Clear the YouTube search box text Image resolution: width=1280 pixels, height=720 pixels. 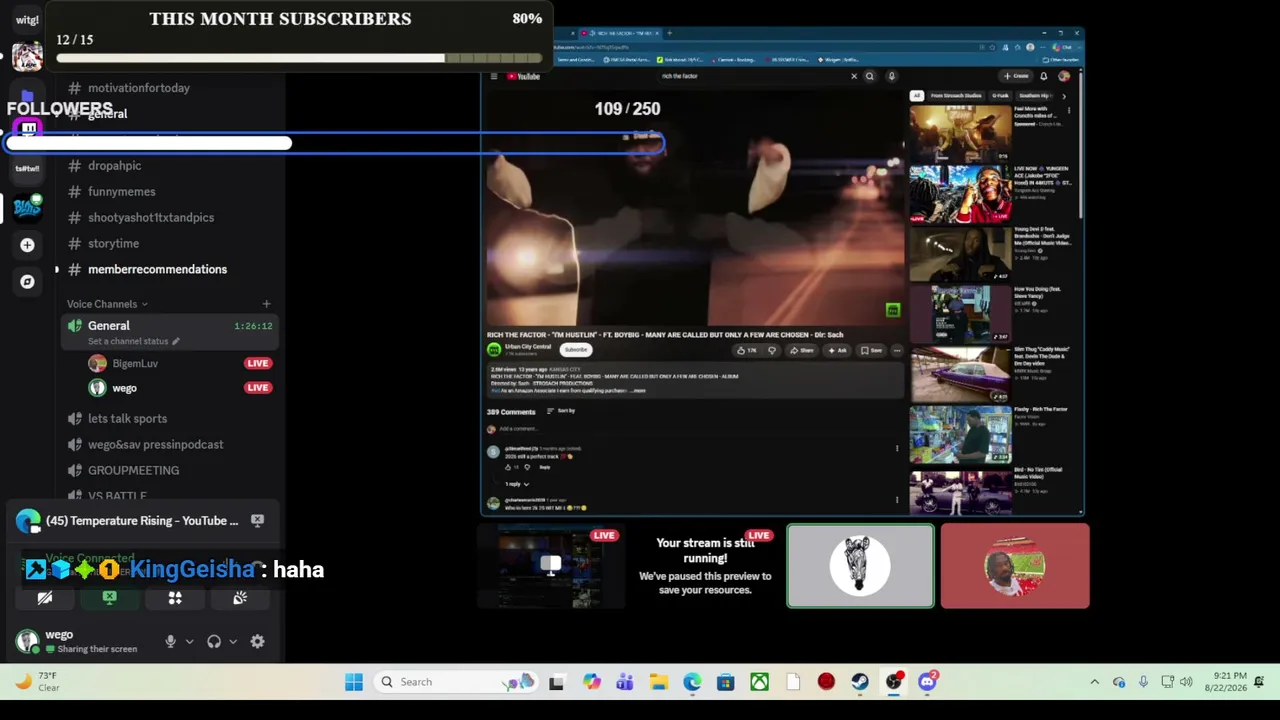(854, 76)
